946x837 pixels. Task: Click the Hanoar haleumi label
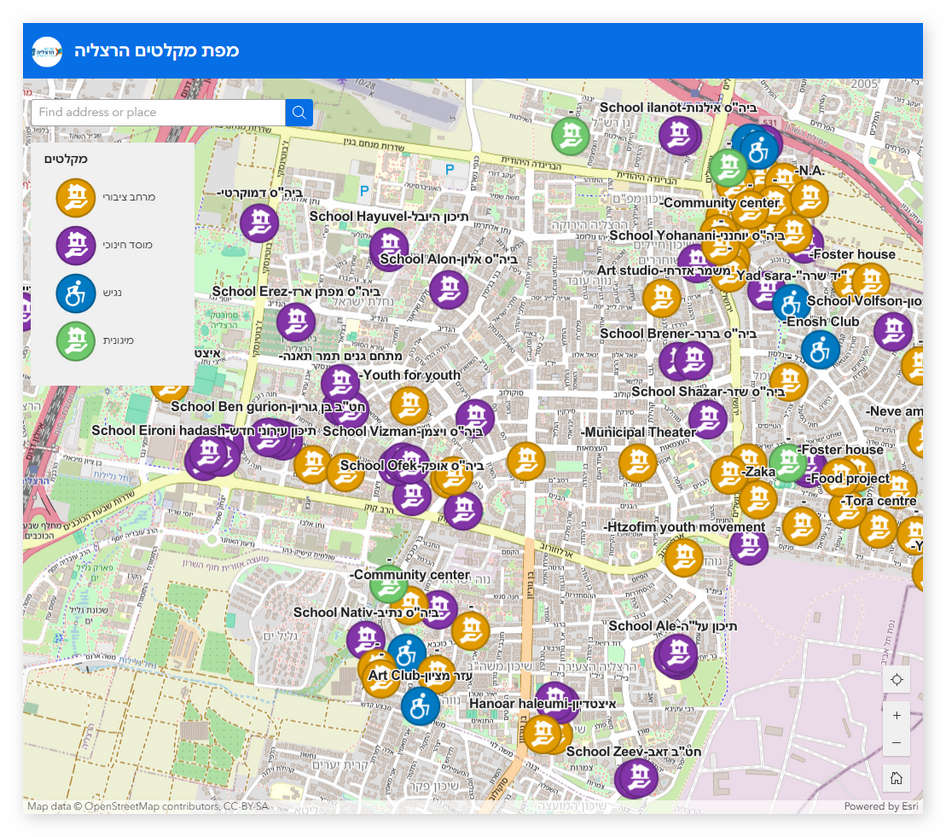[542, 704]
